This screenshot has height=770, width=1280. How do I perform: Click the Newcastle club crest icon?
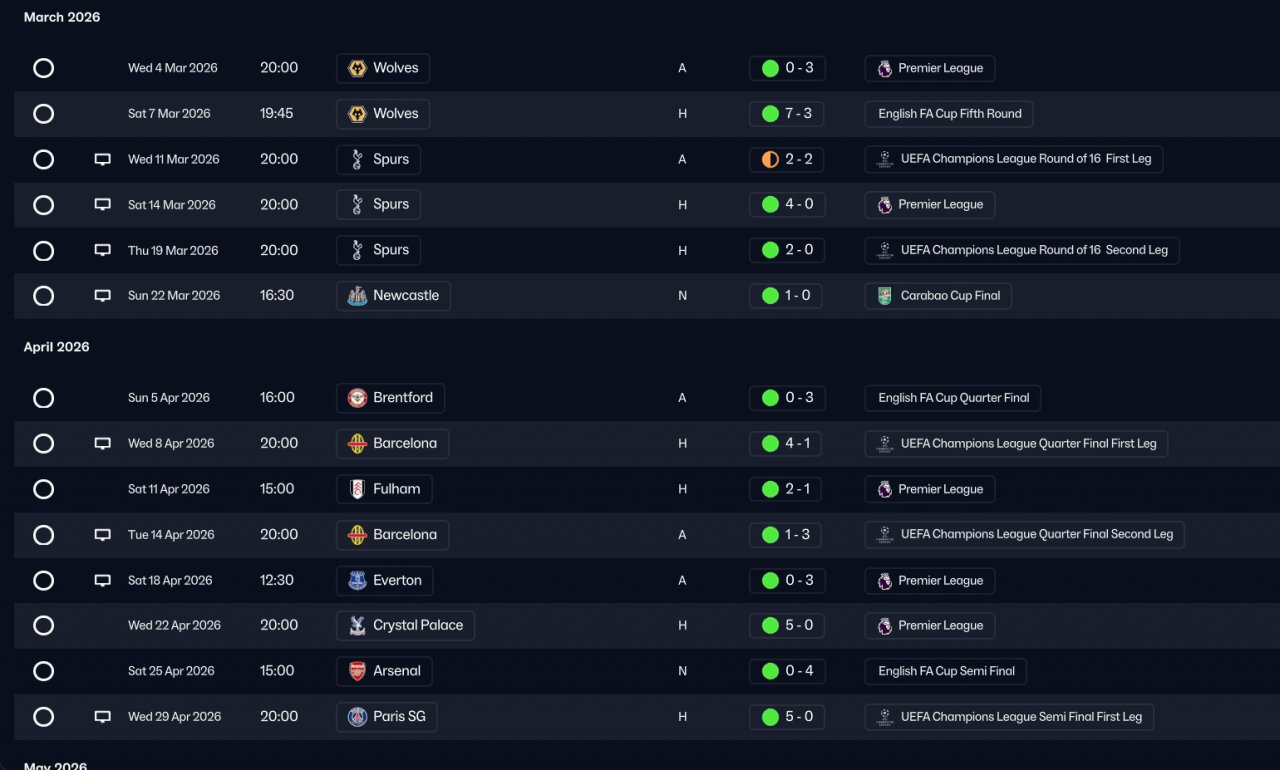pyautogui.click(x=357, y=296)
